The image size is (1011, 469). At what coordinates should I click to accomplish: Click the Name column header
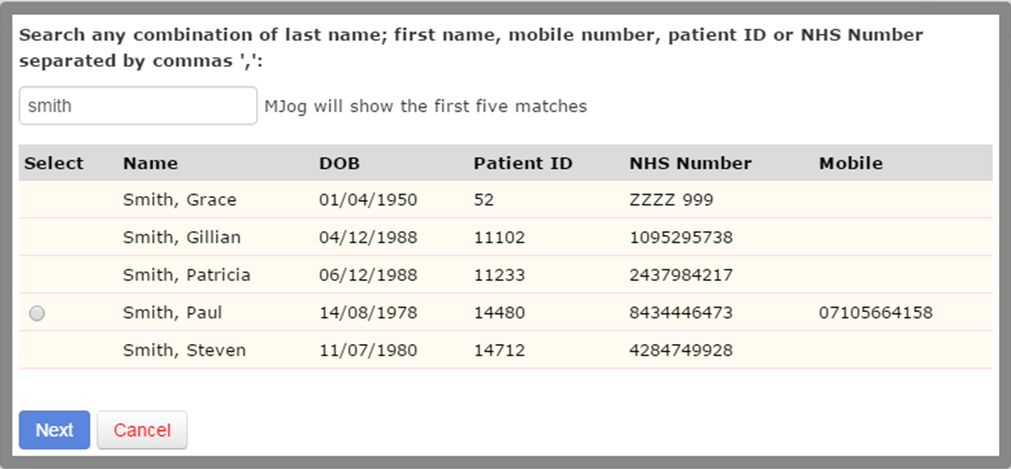pos(150,163)
